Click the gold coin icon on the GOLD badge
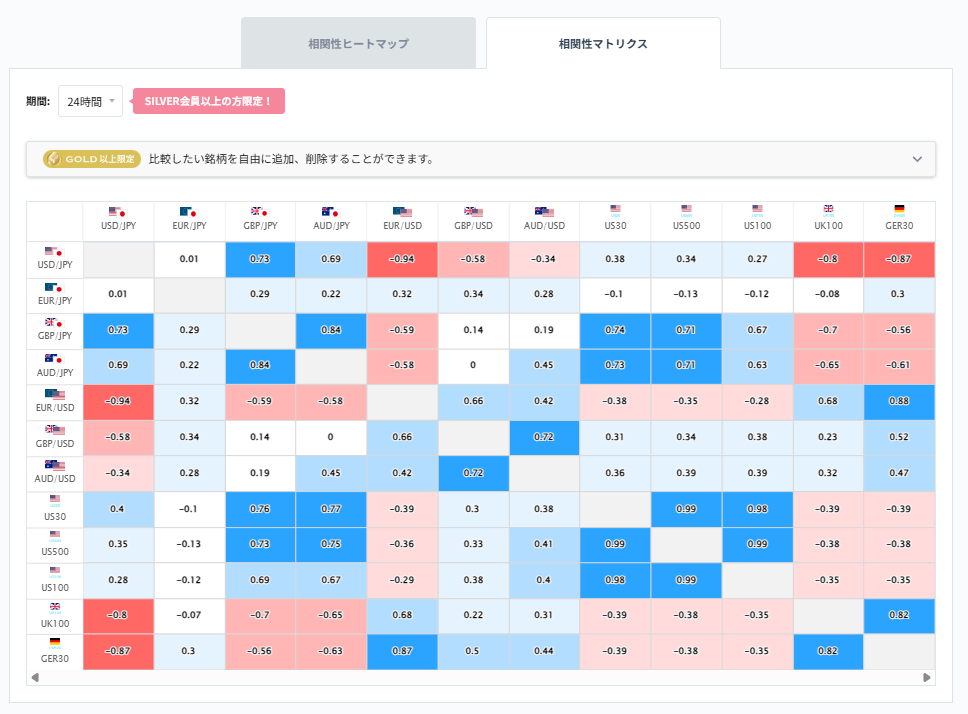 click(55, 159)
